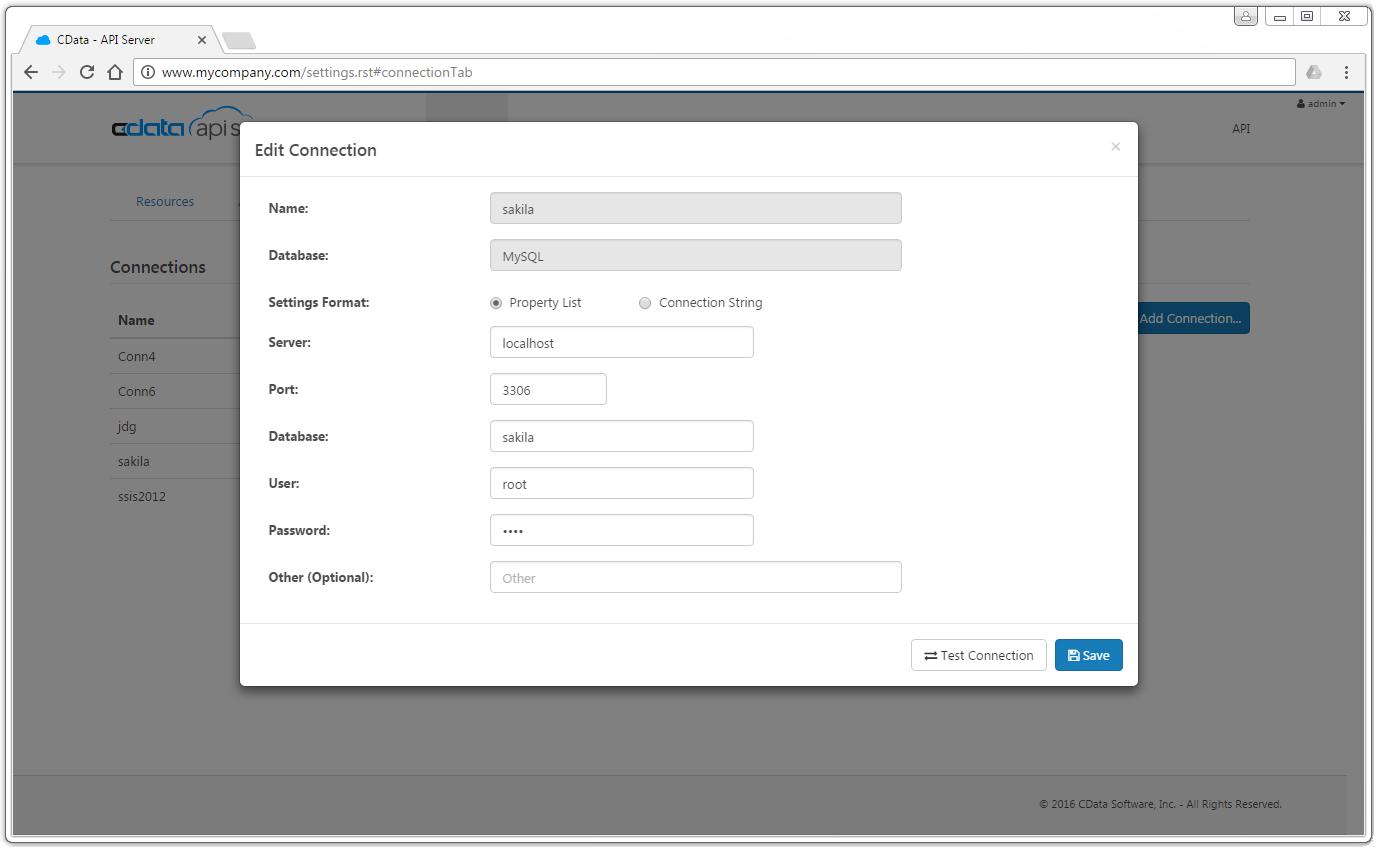Image resolution: width=1381 pixels, height=851 pixels.
Task: Click the Add Connection button
Action: 1192,317
